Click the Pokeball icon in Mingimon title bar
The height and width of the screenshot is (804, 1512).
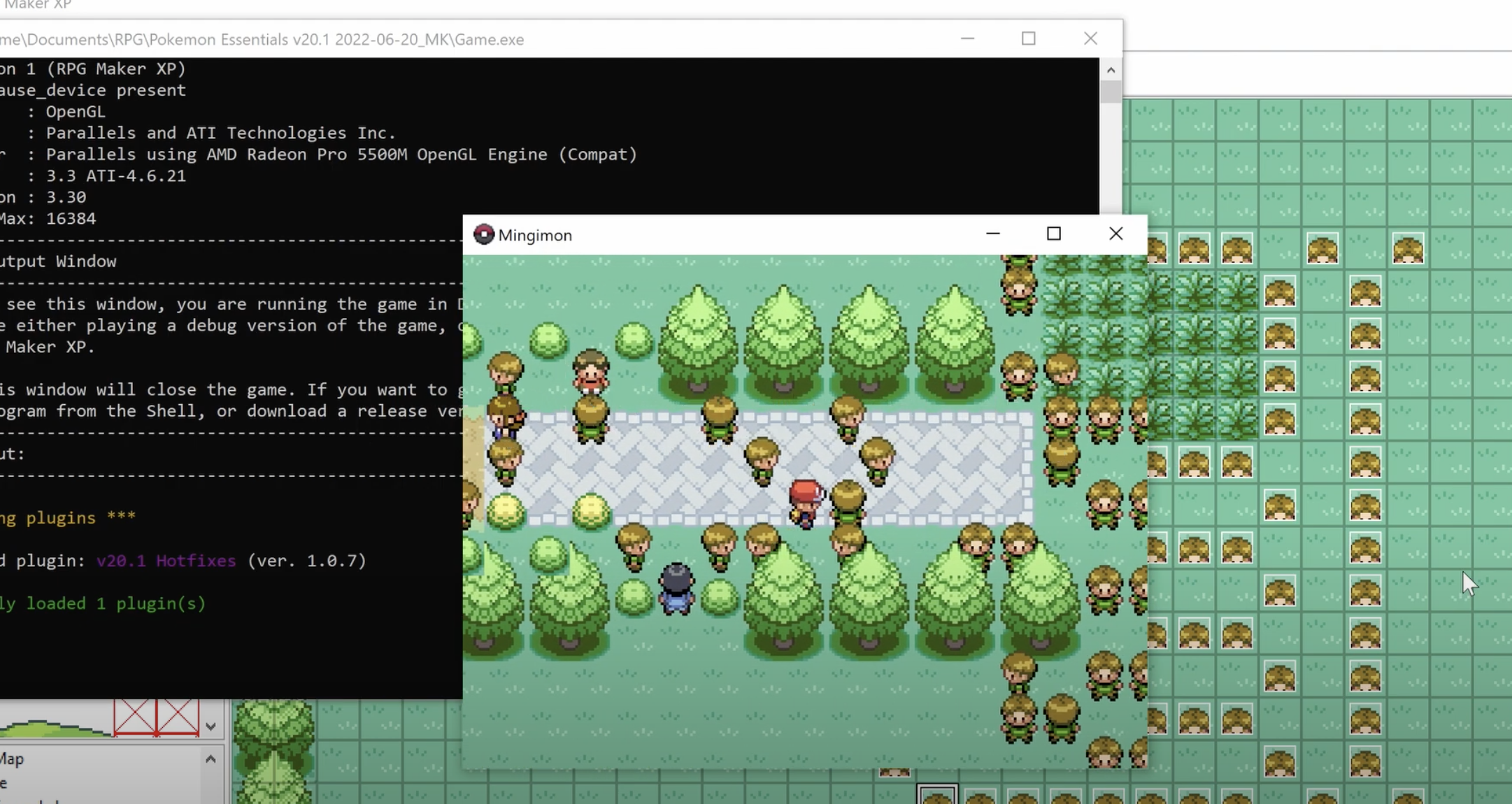[483, 234]
